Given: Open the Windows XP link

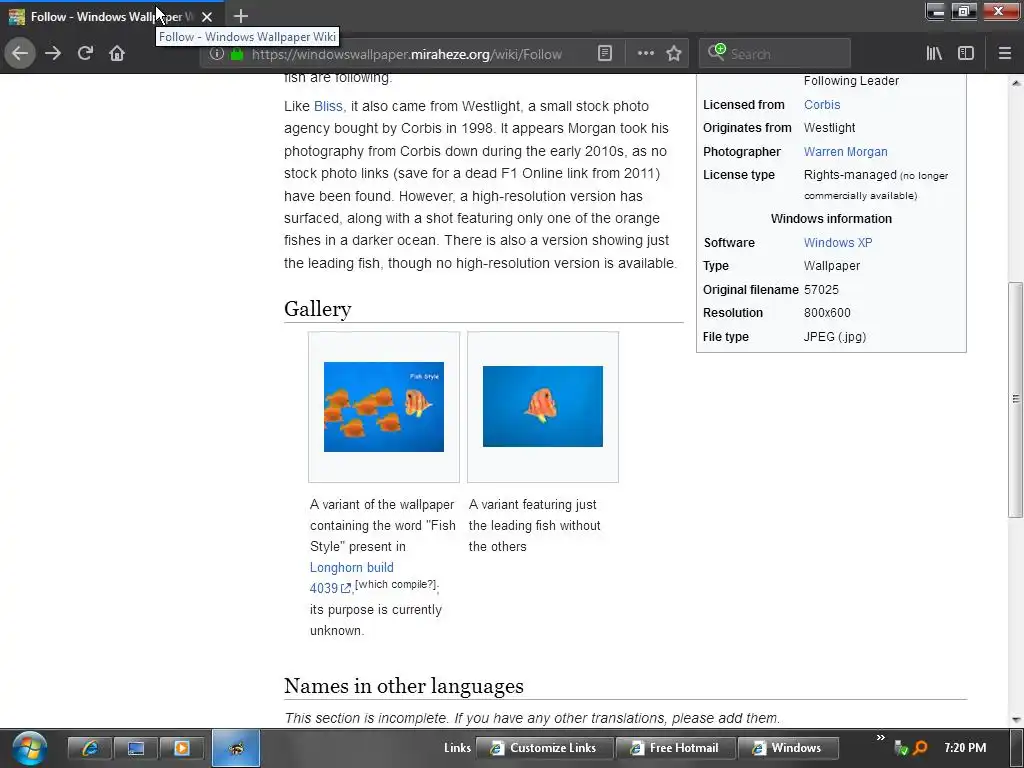Looking at the screenshot, I should tap(838, 242).
